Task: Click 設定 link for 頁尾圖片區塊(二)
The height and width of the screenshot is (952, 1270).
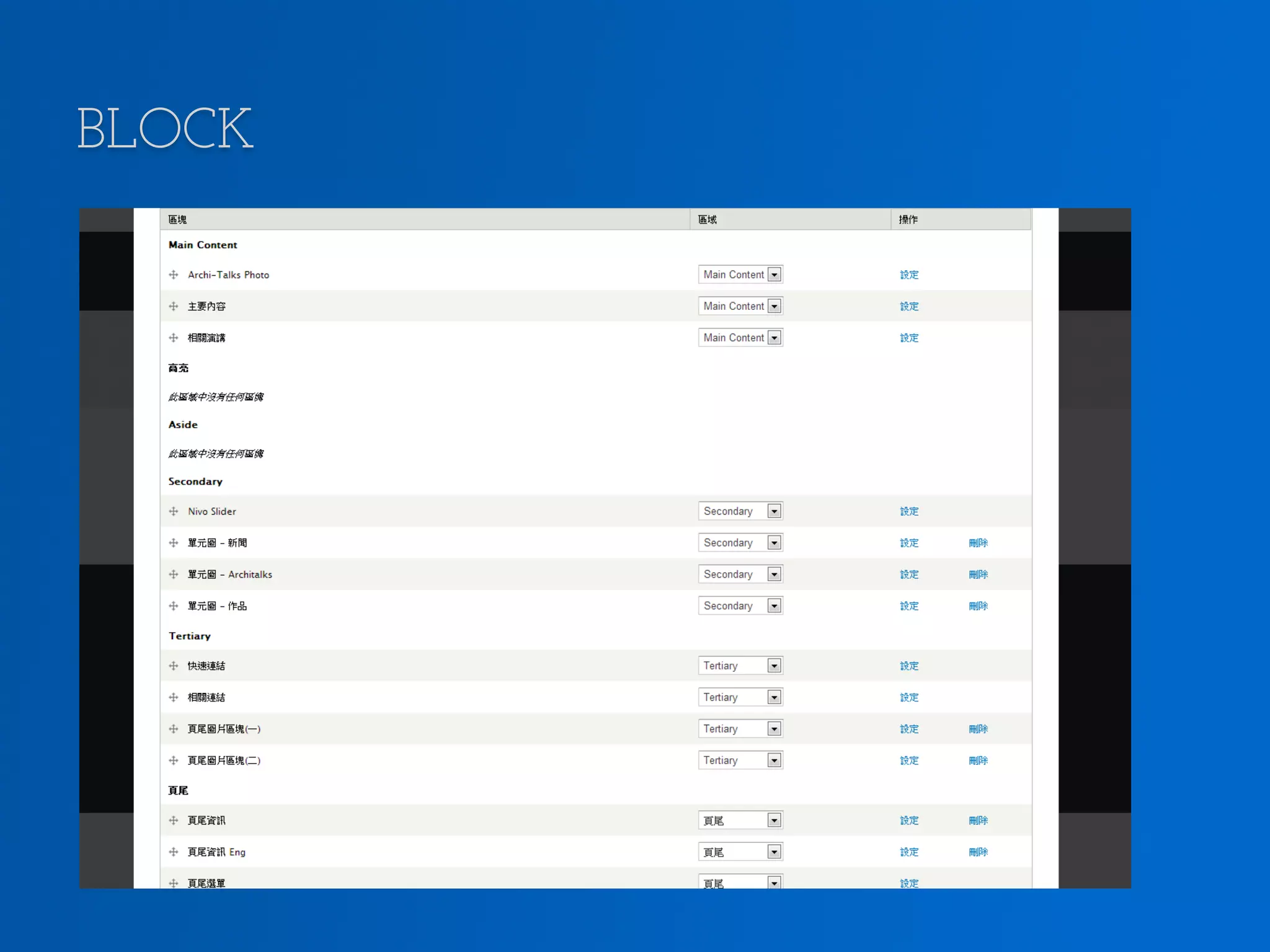Action: tap(909, 760)
